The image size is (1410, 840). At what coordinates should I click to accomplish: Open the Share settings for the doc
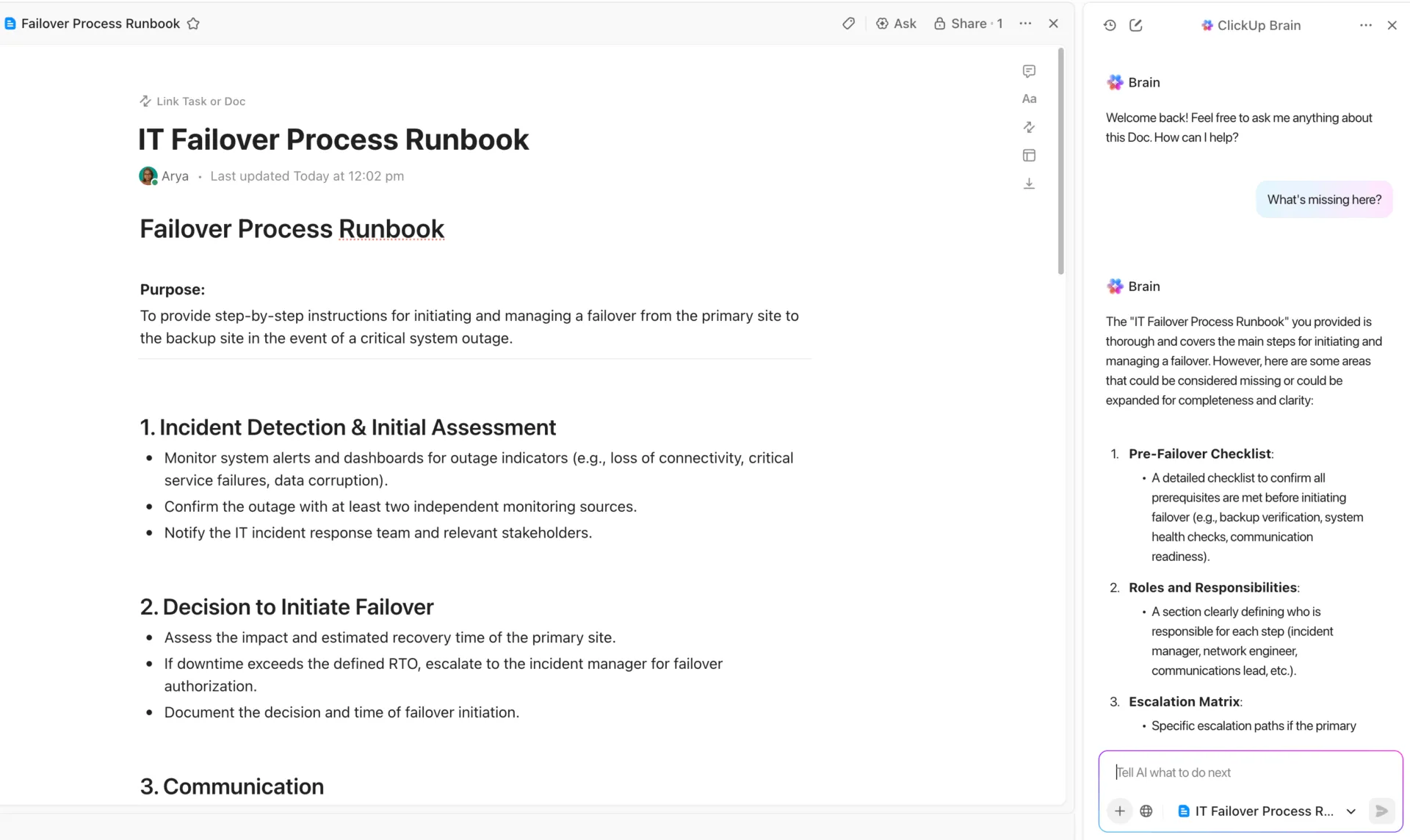(x=968, y=23)
